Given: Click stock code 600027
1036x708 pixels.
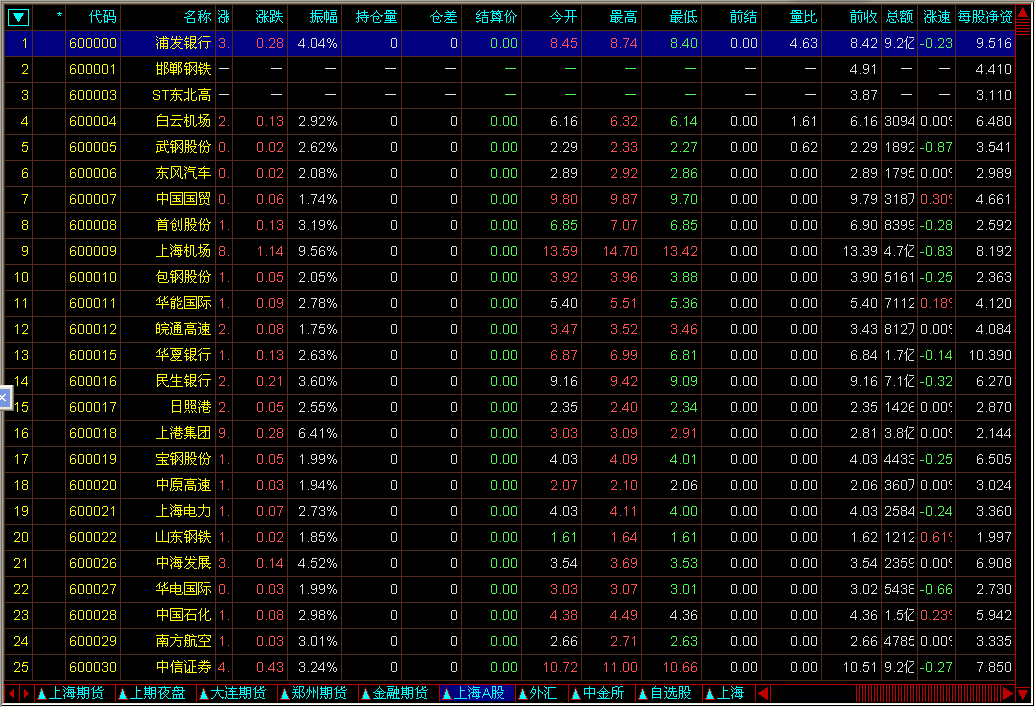Looking at the screenshot, I should tap(93, 589).
